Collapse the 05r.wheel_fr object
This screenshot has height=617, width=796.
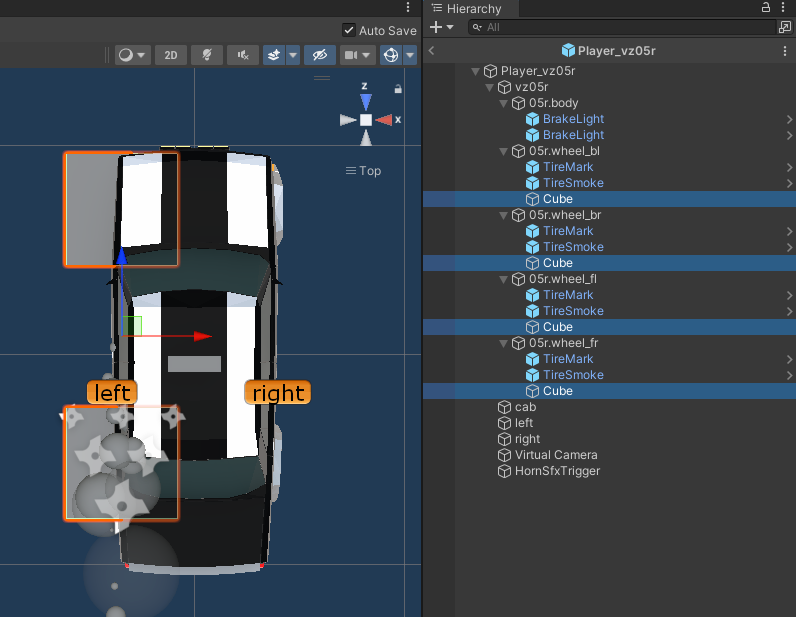[x=504, y=343]
